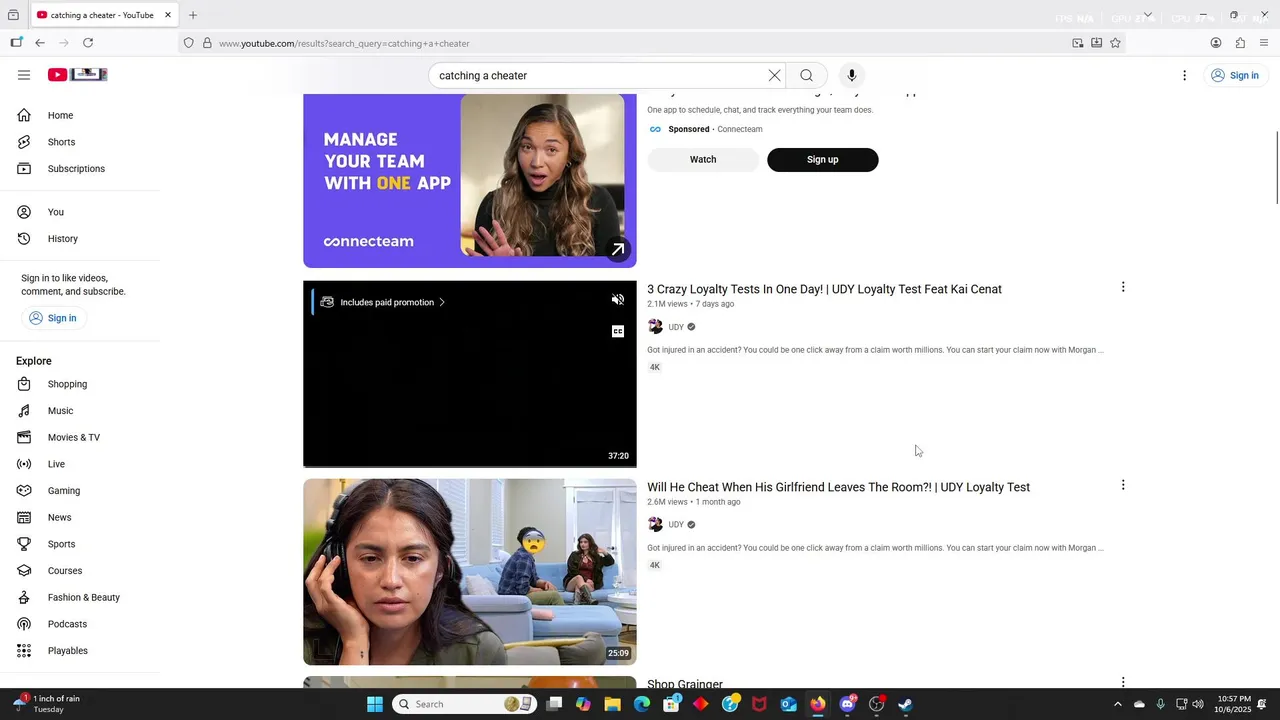The width and height of the screenshot is (1280, 720).
Task: Open a new browser tab
Action: pos(193,15)
